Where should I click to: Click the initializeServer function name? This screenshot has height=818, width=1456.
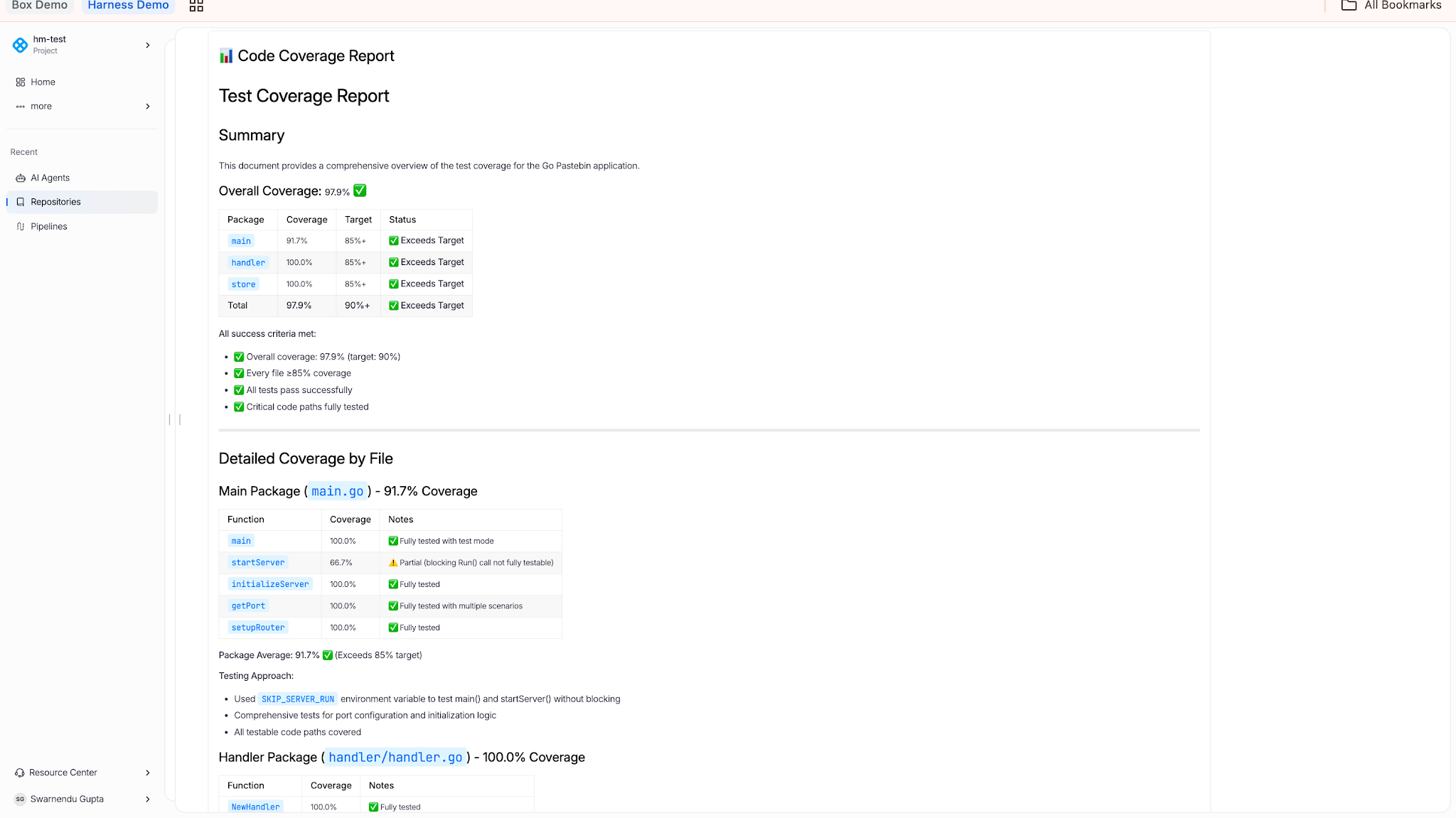270,585
